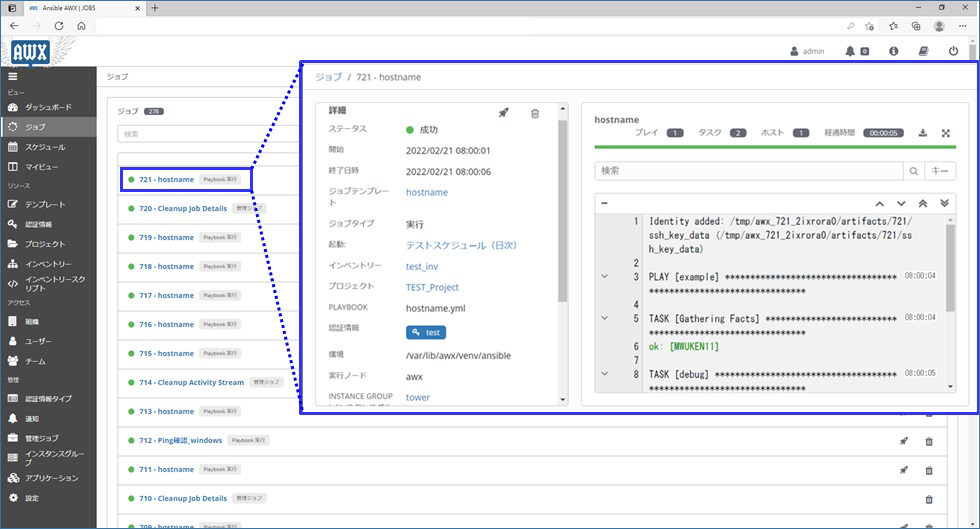
Task: Open browser settings ellipsis menu
Action: (x=962, y=26)
